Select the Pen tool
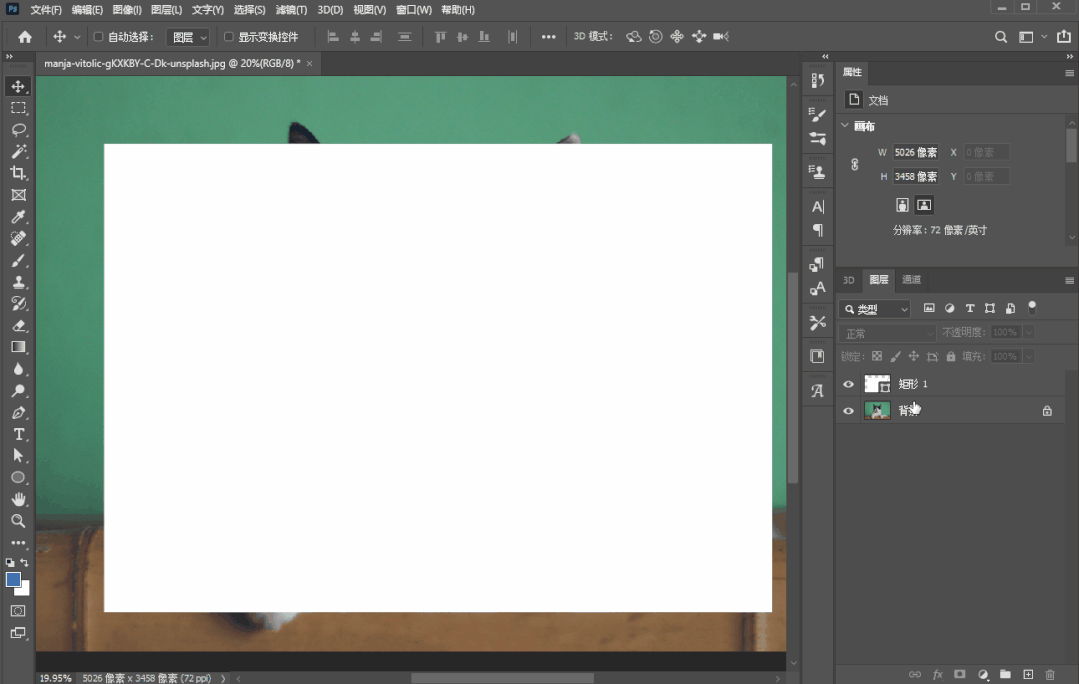Viewport: 1079px width, 684px height. (19, 413)
